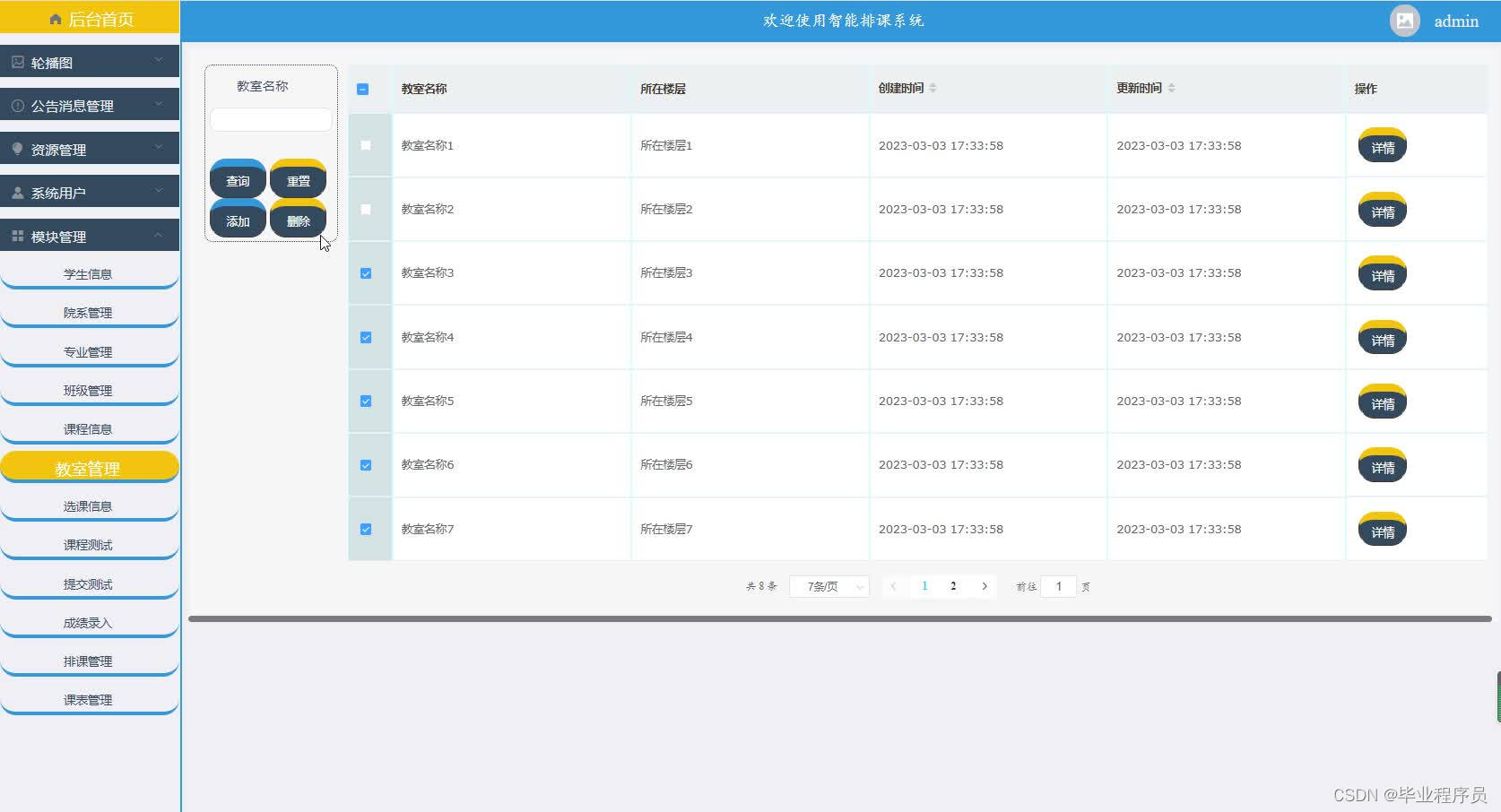1501x812 pixels.
Task: Open the 课程信息 menu item
Action: (89, 428)
